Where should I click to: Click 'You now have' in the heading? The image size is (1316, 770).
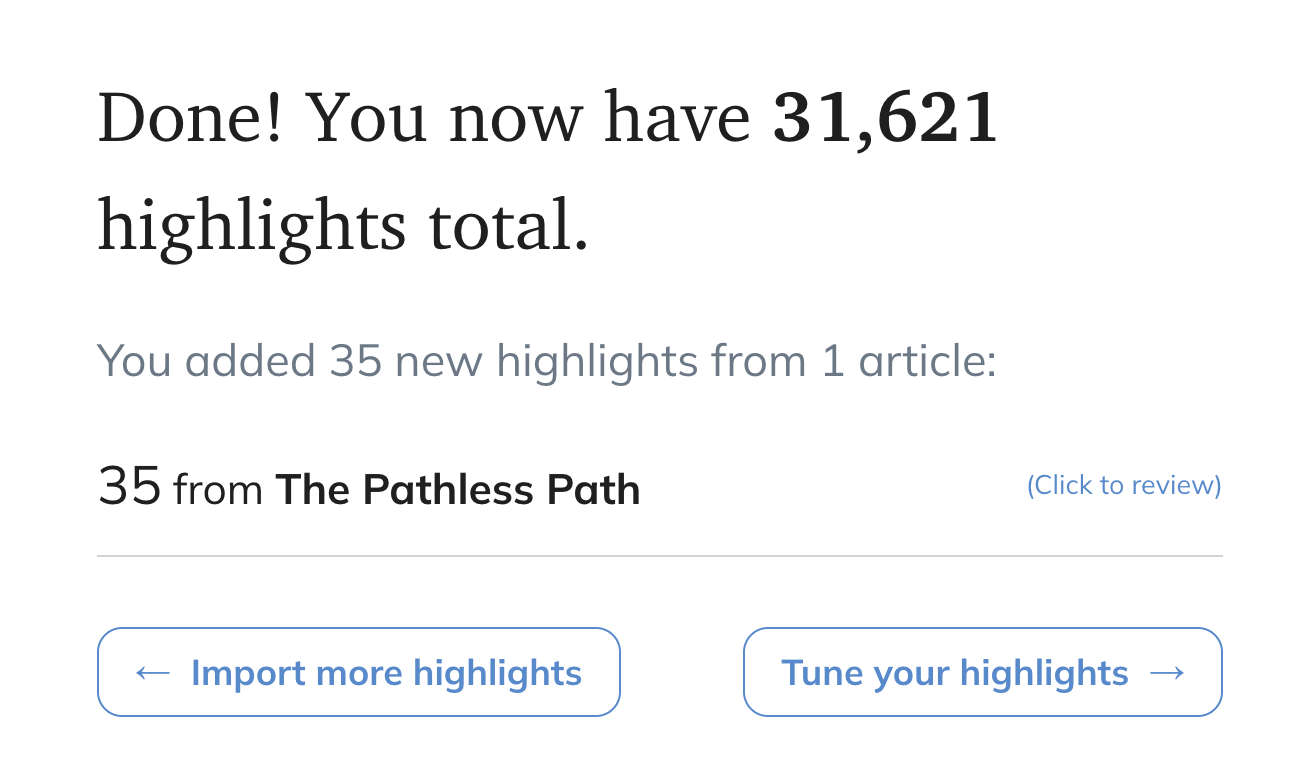coord(528,118)
